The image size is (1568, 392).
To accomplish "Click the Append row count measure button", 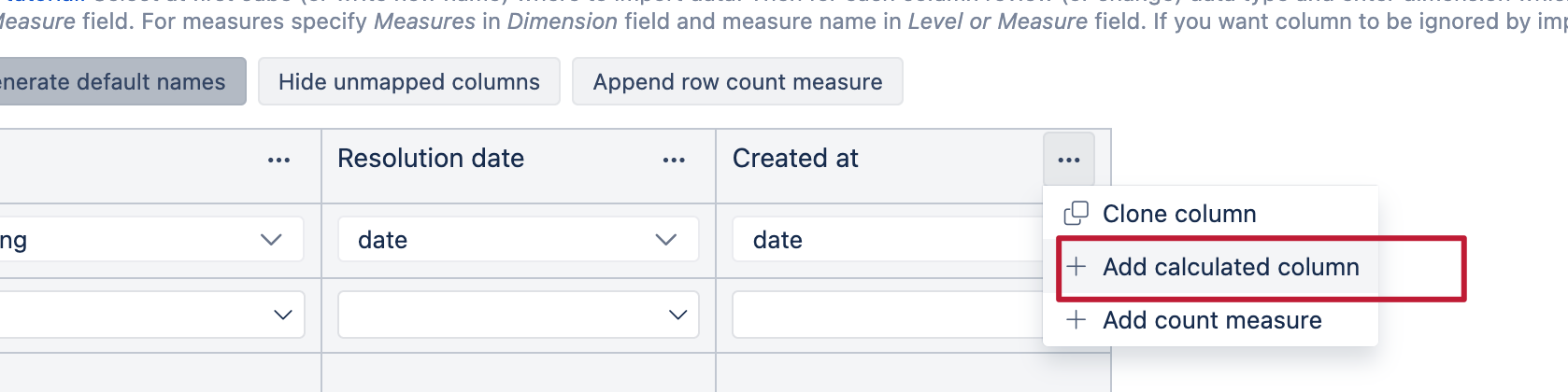I will (x=737, y=81).
